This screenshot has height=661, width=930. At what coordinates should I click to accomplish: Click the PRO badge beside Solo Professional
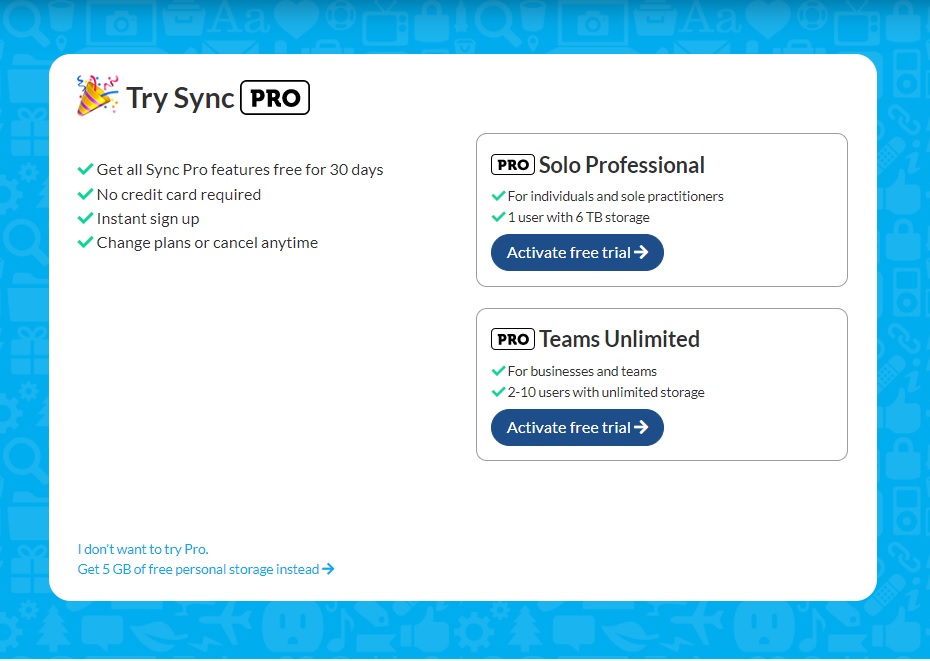pyautogui.click(x=513, y=164)
